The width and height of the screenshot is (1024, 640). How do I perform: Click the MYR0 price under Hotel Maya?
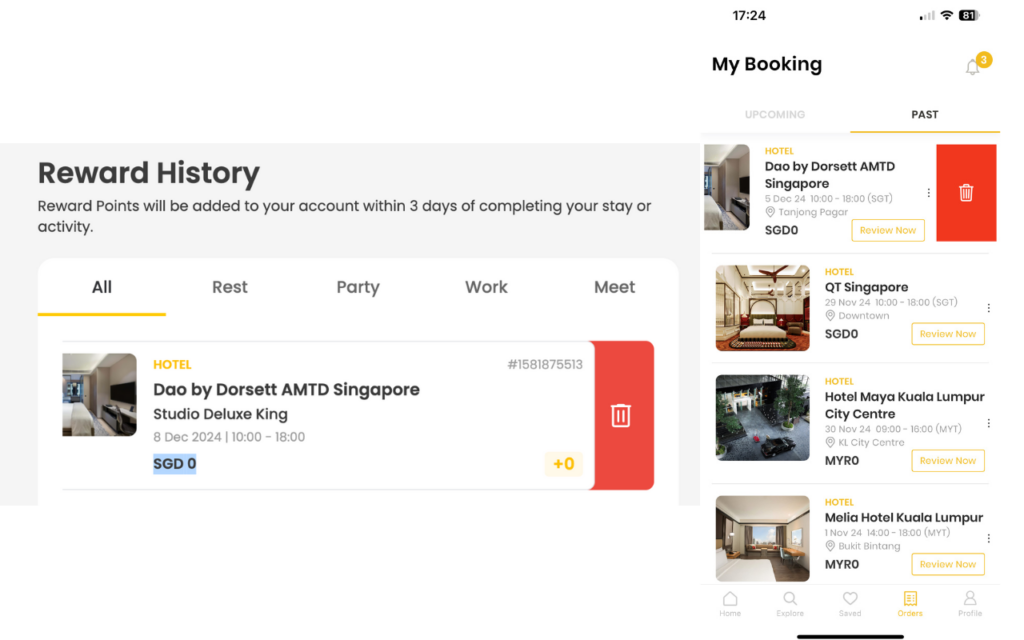pos(842,460)
